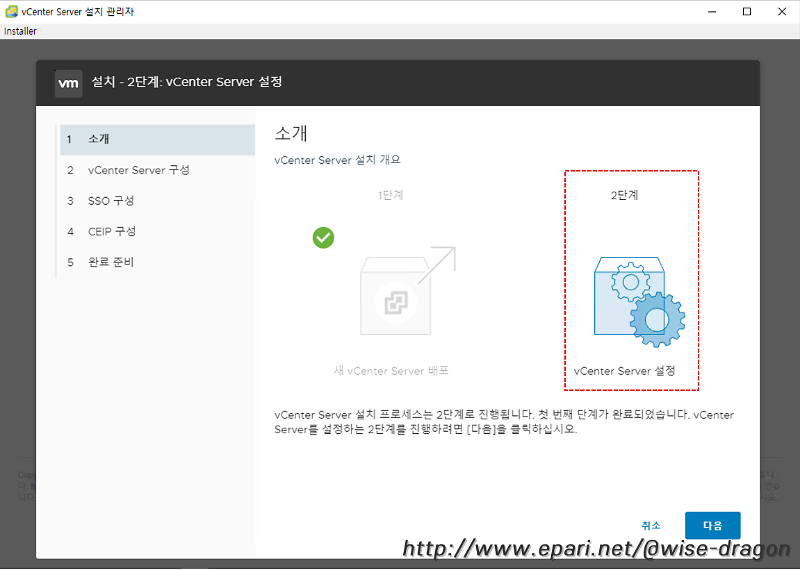
Task: Click the VMware vm logo
Action: 68,83
